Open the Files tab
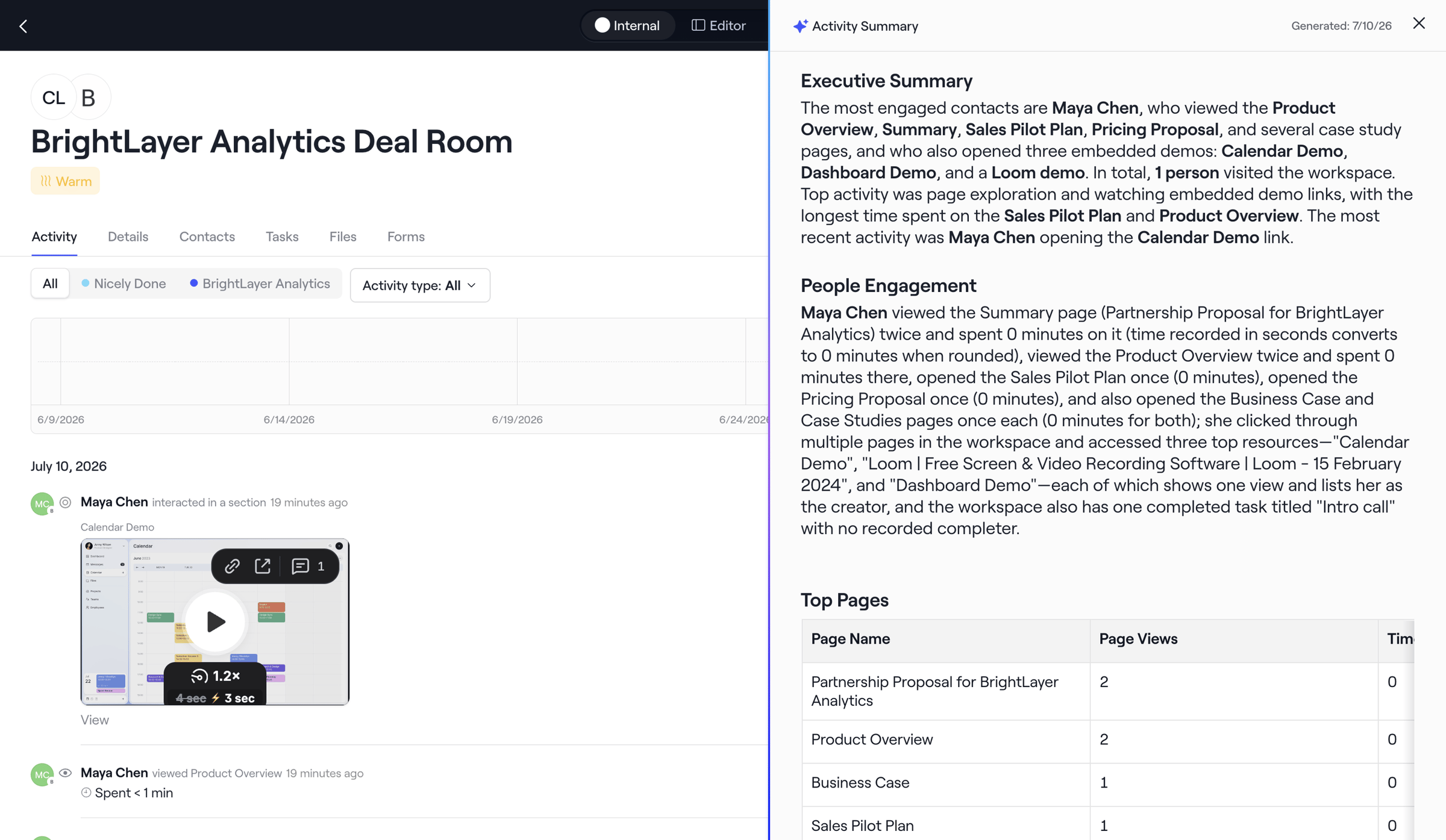The height and width of the screenshot is (840, 1446). point(343,237)
